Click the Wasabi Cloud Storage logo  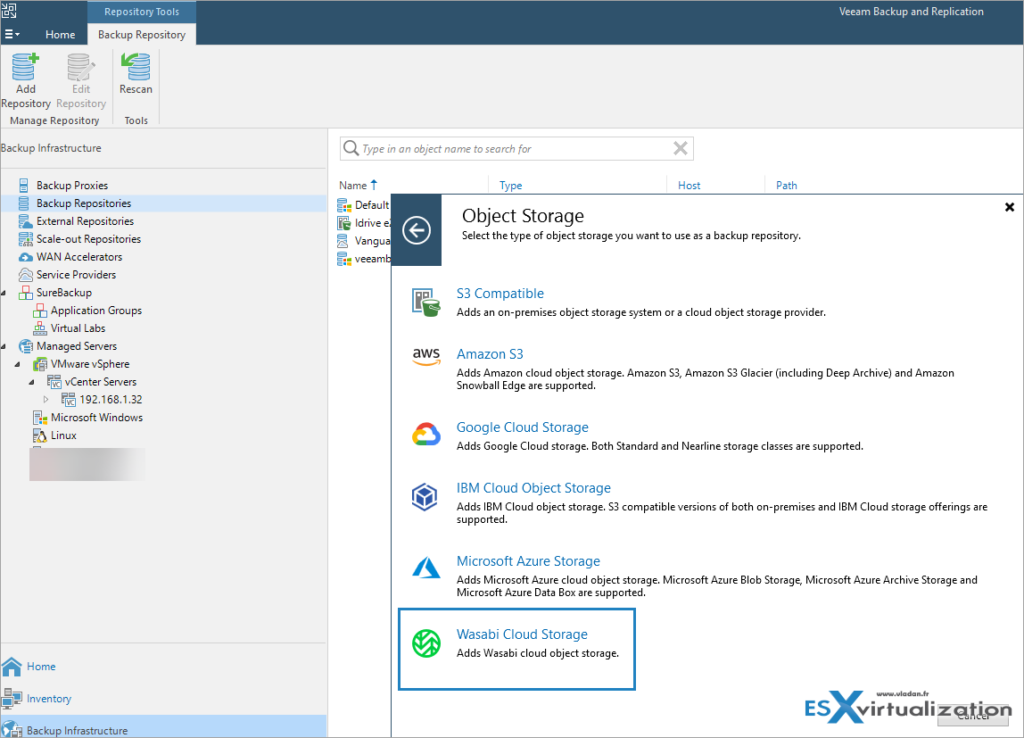427,643
